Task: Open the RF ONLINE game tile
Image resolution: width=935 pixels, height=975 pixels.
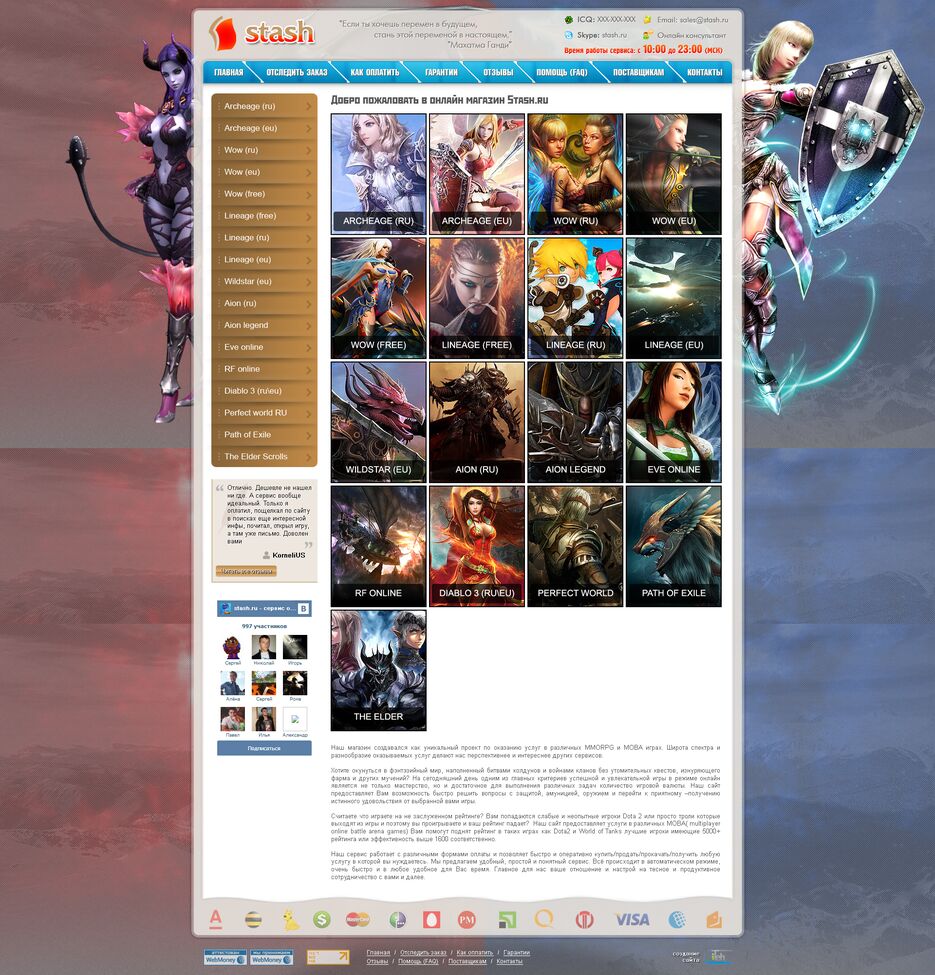Action: pyautogui.click(x=379, y=547)
